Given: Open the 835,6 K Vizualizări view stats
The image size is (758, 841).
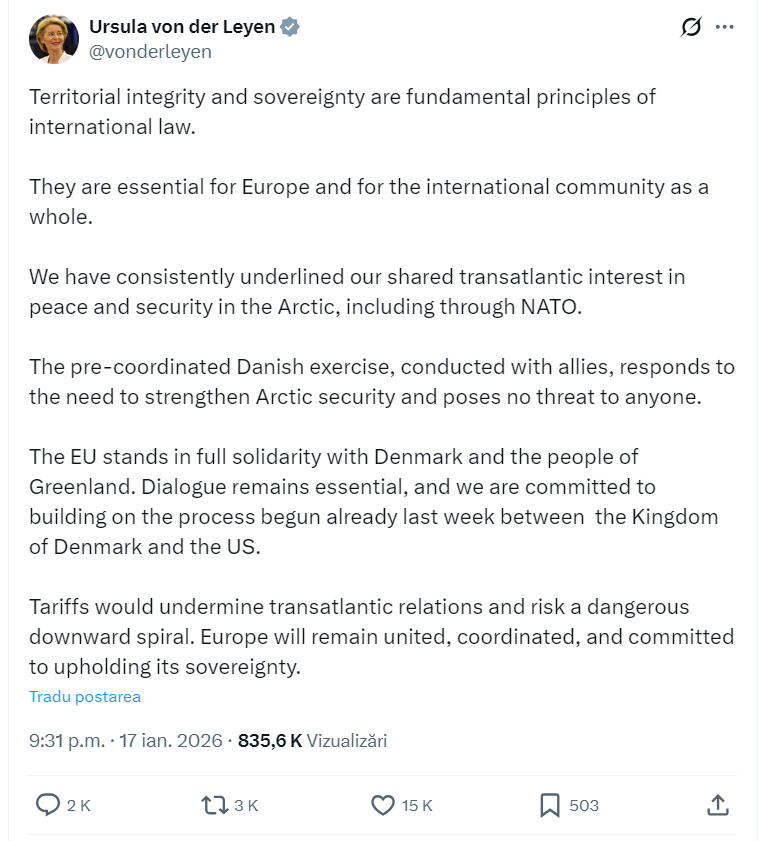Looking at the screenshot, I should 312,741.
